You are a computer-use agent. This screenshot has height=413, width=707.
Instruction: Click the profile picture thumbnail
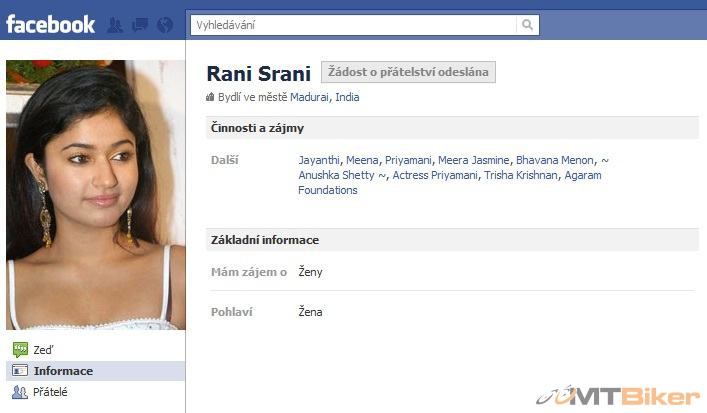click(95, 195)
